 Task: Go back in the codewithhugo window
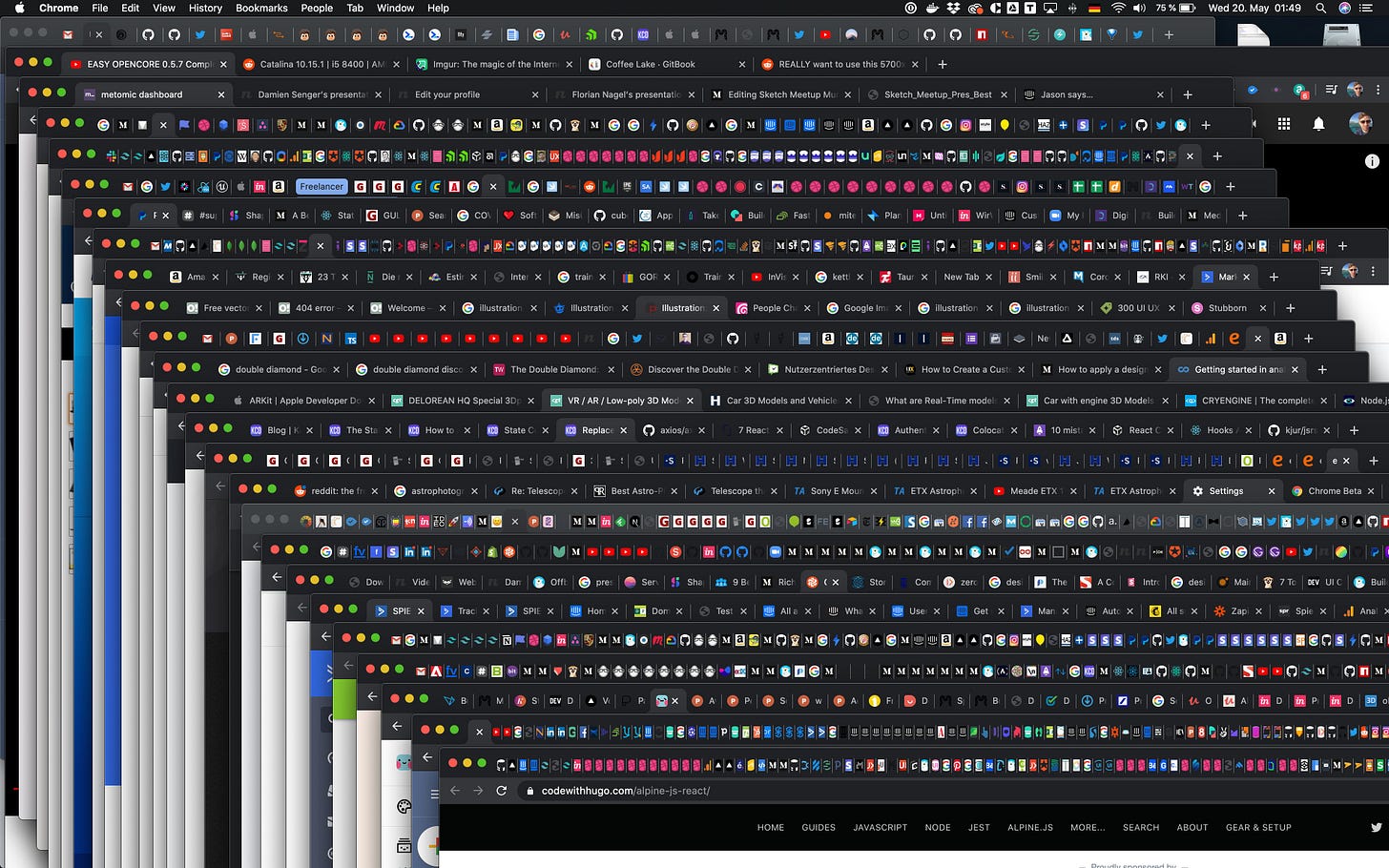click(x=455, y=791)
